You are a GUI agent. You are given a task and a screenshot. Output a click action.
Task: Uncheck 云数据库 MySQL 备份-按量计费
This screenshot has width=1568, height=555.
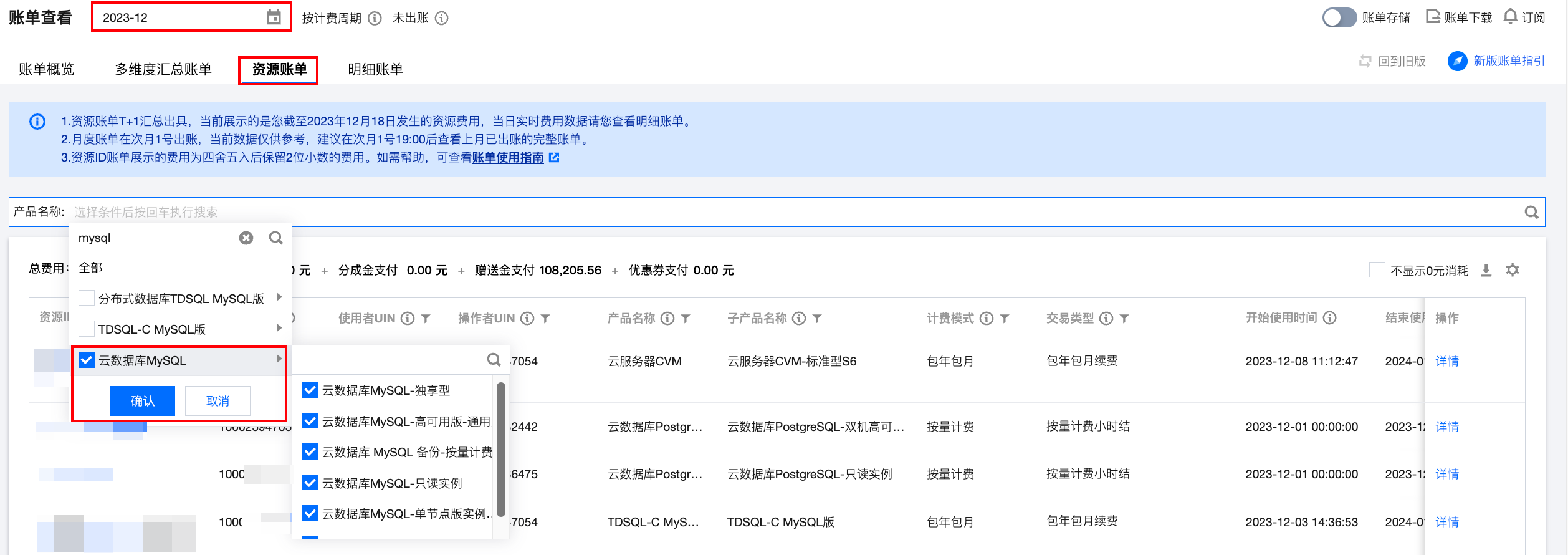coord(310,451)
